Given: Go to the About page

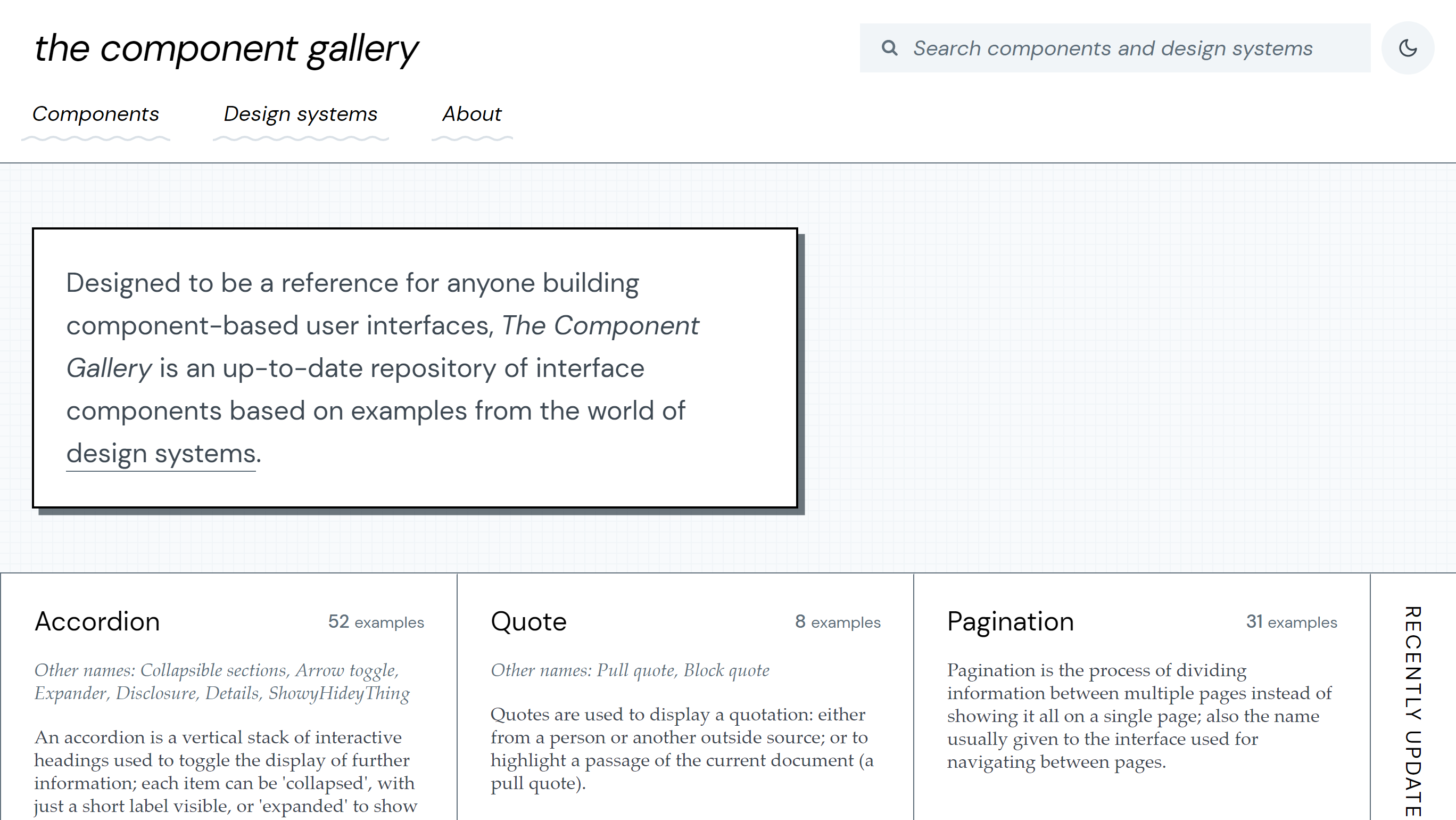Looking at the screenshot, I should click(471, 114).
